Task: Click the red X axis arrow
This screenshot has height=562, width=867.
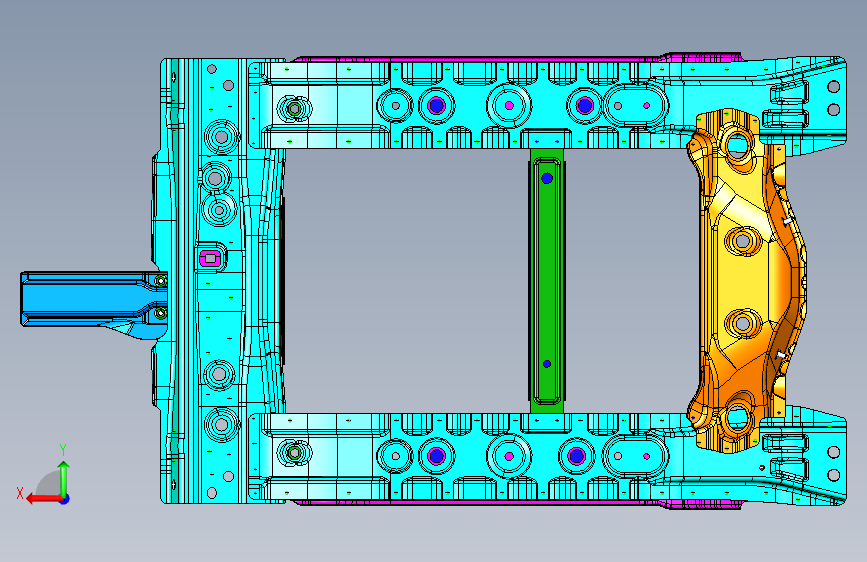Action: coord(43,499)
